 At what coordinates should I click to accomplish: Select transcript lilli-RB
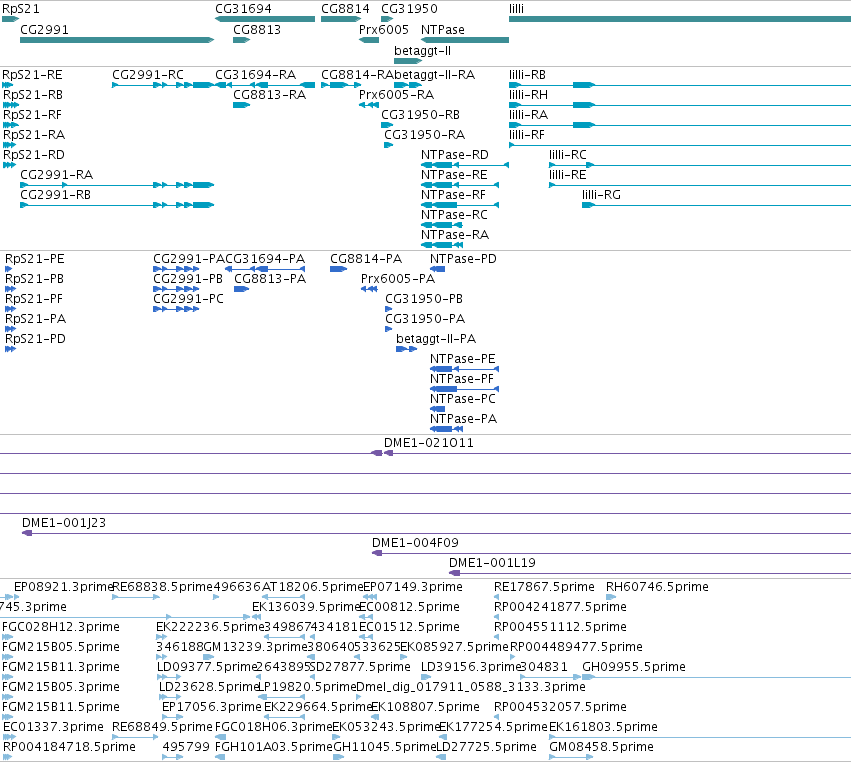tap(528, 74)
